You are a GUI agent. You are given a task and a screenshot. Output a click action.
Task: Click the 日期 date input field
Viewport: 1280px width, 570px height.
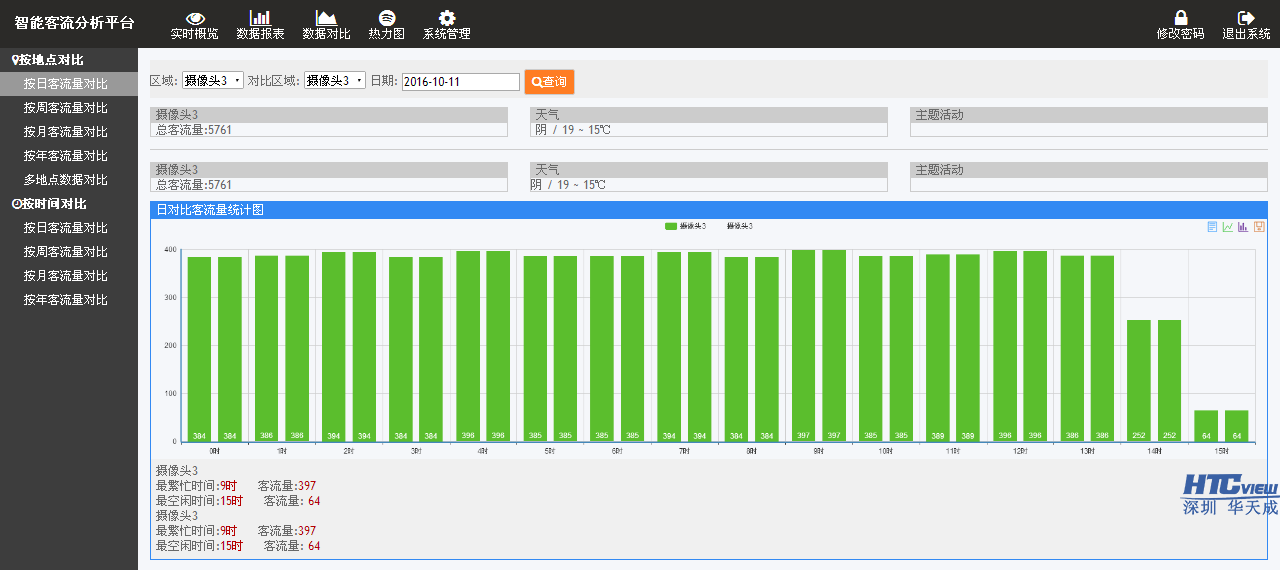coord(461,82)
